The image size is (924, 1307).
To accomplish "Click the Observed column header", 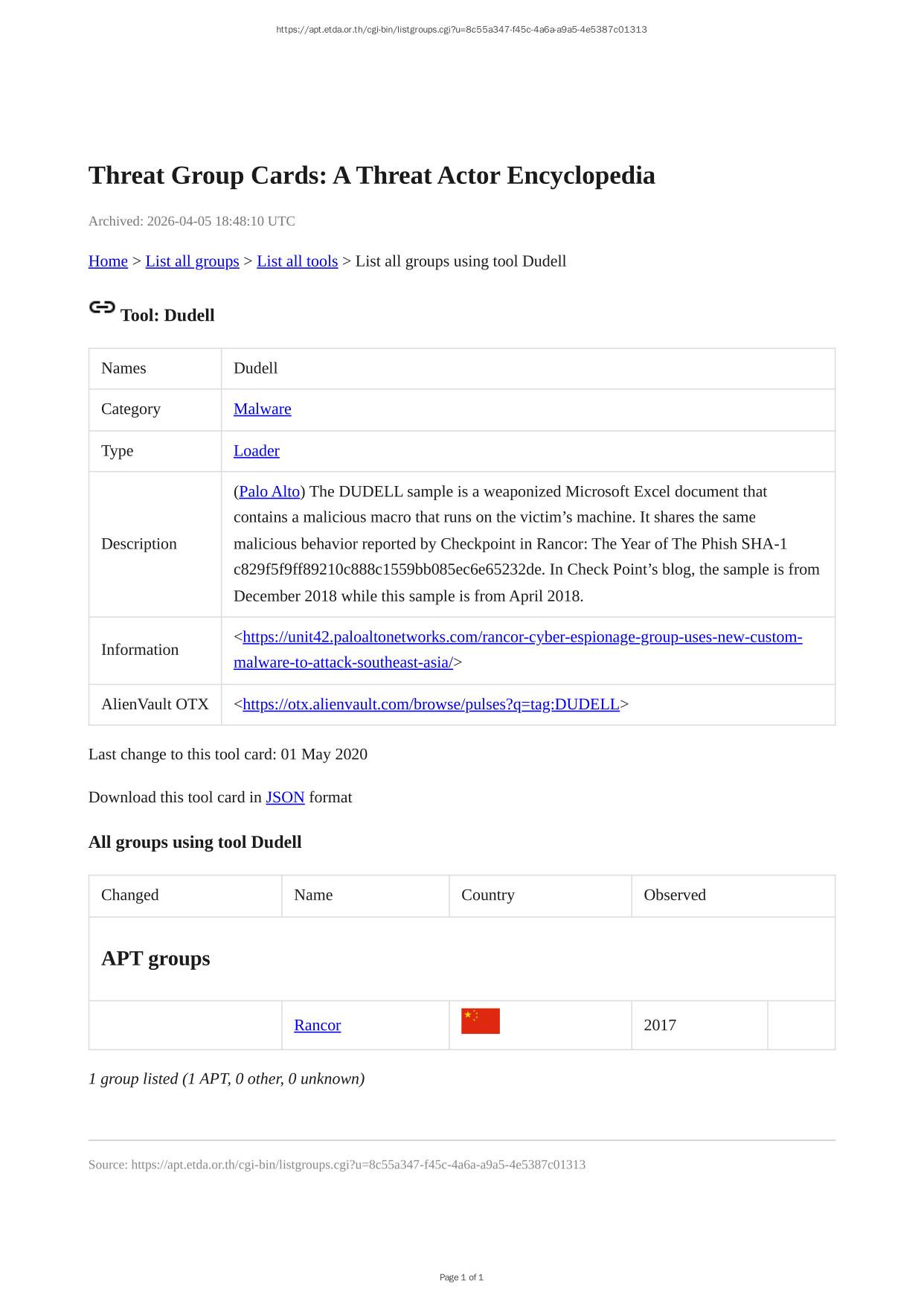I will pos(674,895).
